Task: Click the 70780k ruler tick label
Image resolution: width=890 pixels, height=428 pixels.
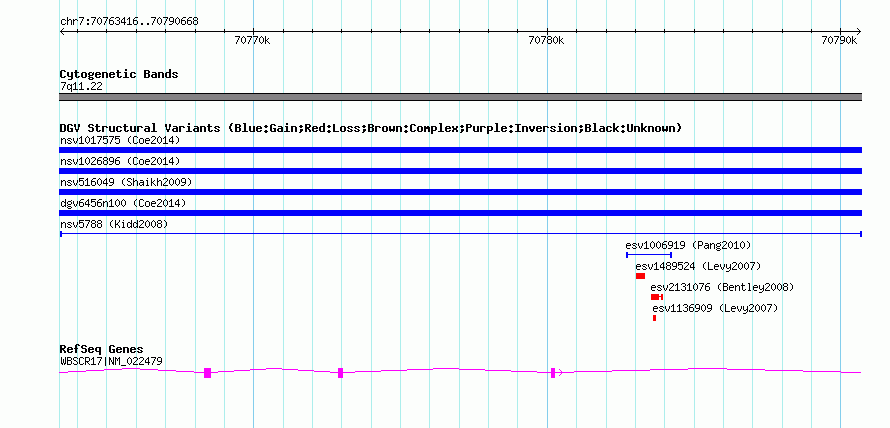Action: [546, 40]
